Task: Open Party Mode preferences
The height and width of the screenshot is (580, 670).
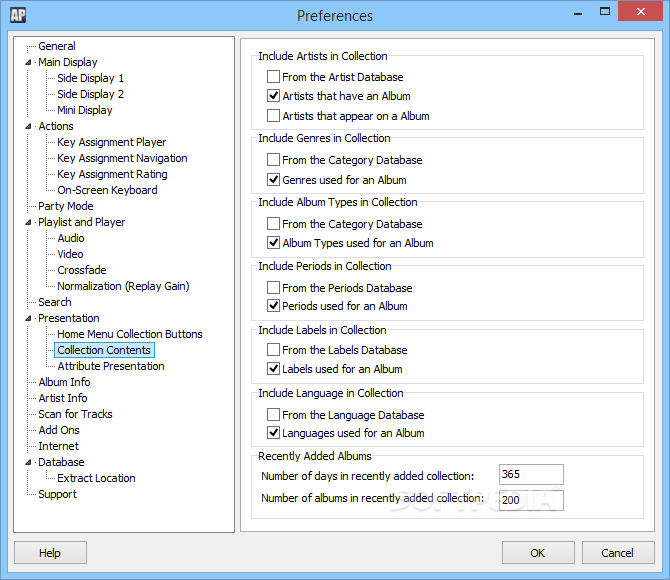Action: (66, 206)
